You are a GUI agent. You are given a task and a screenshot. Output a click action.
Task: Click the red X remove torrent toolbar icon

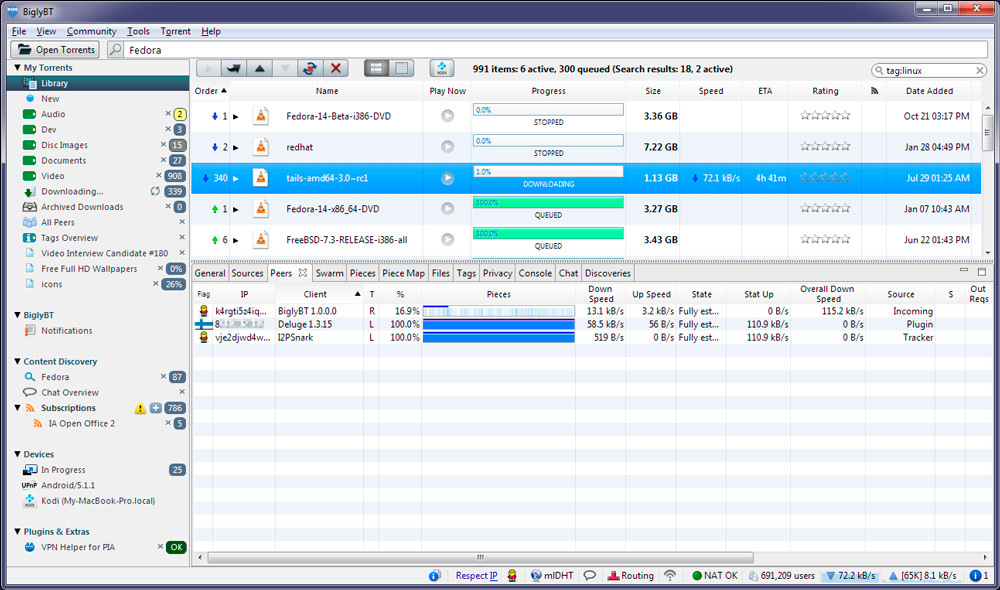tap(337, 68)
